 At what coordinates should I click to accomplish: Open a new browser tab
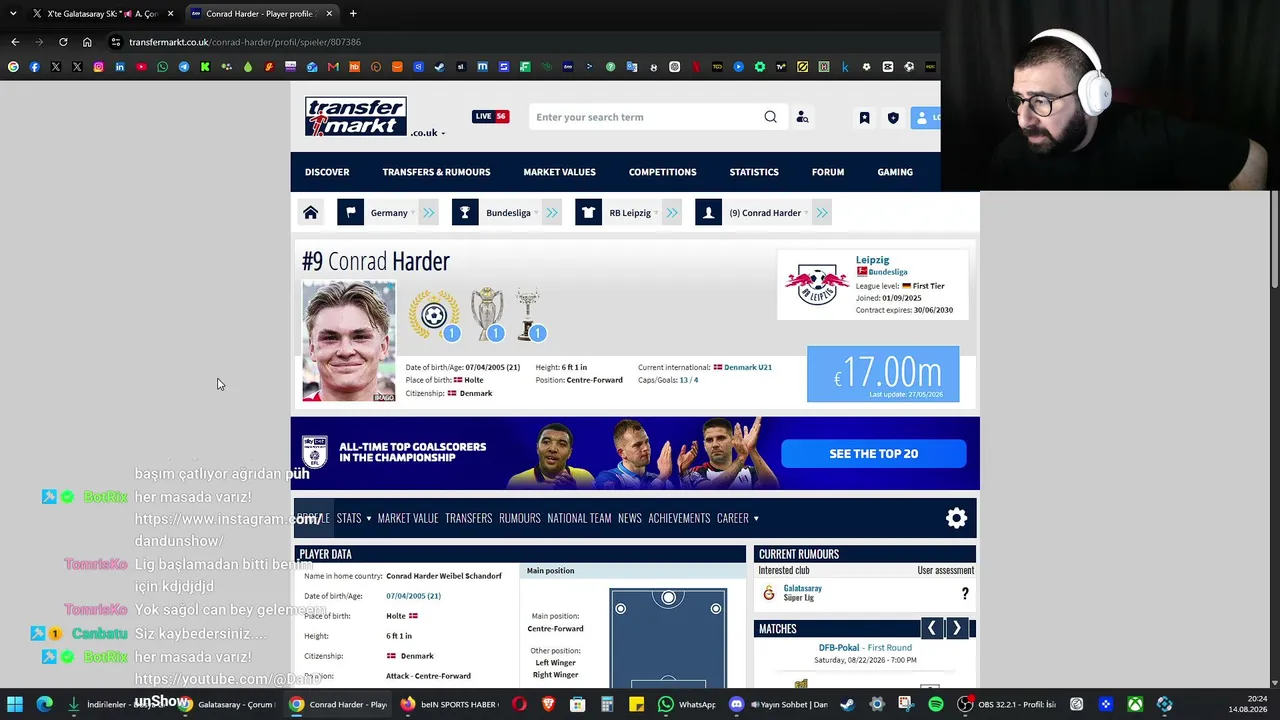353,14
